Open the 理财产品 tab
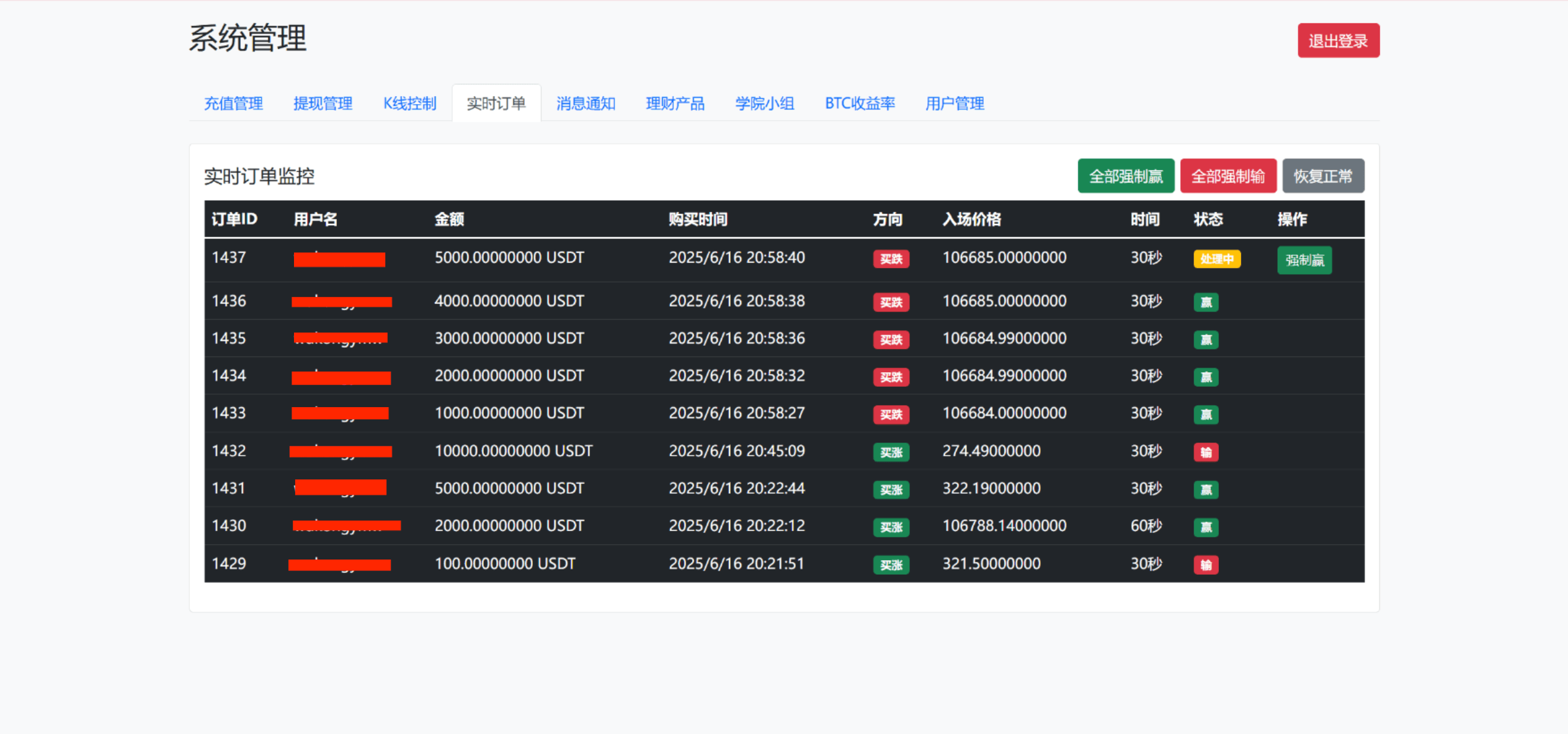The width and height of the screenshot is (1568, 734). pos(675,103)
